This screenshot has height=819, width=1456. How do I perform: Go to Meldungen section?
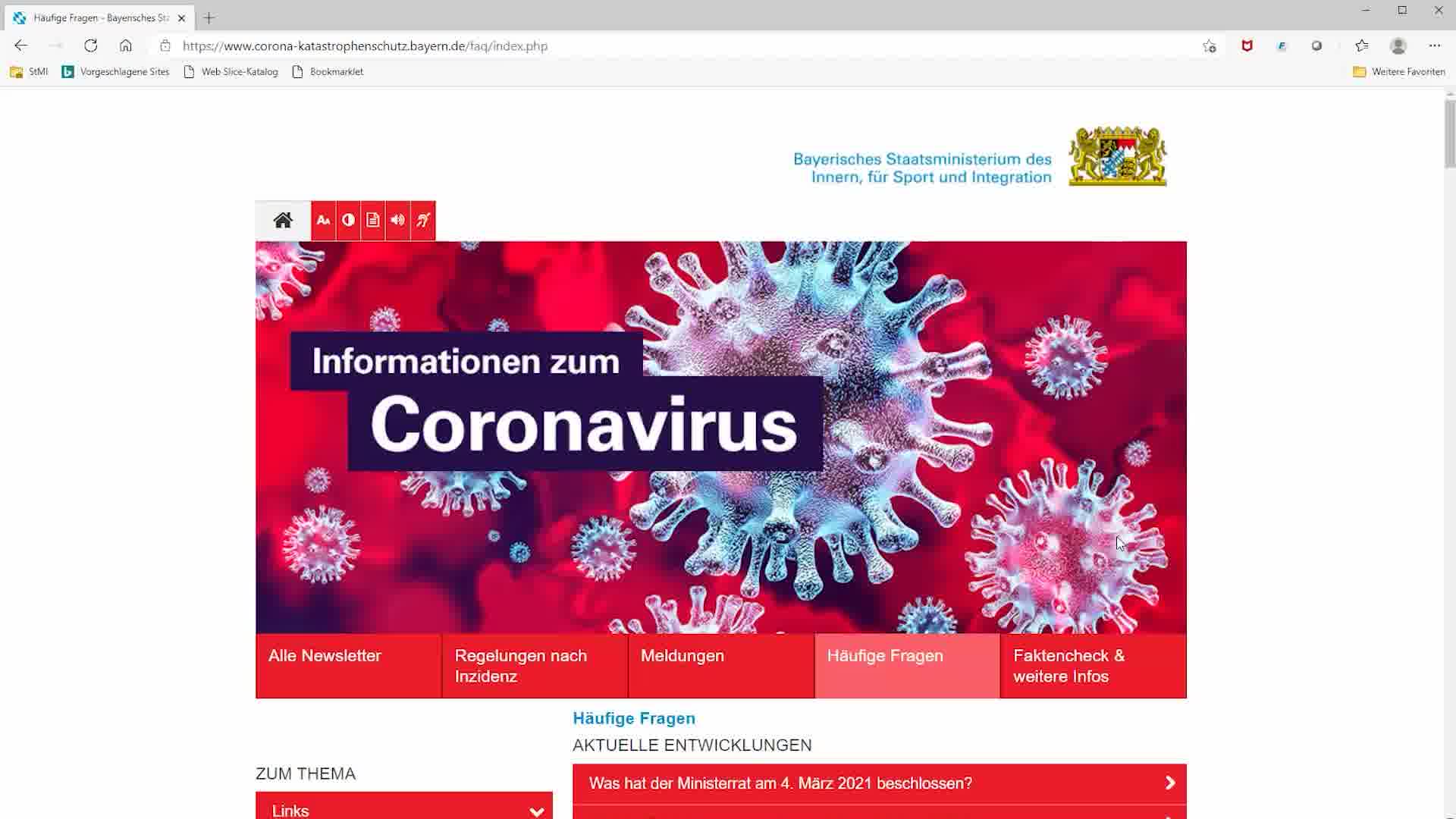coord(721,666)
